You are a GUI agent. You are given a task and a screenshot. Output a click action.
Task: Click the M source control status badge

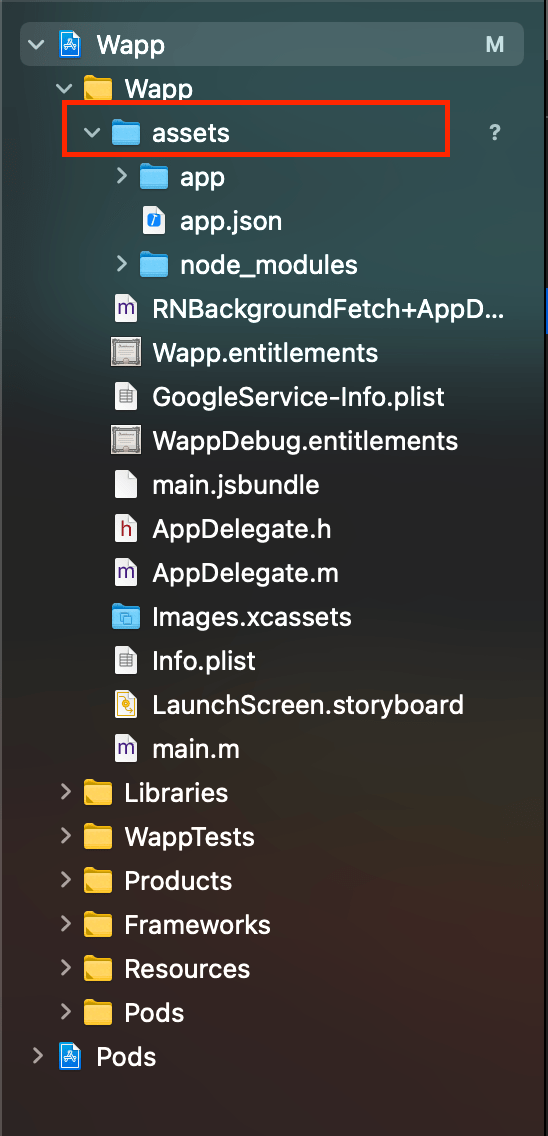(x=494, y=45)
